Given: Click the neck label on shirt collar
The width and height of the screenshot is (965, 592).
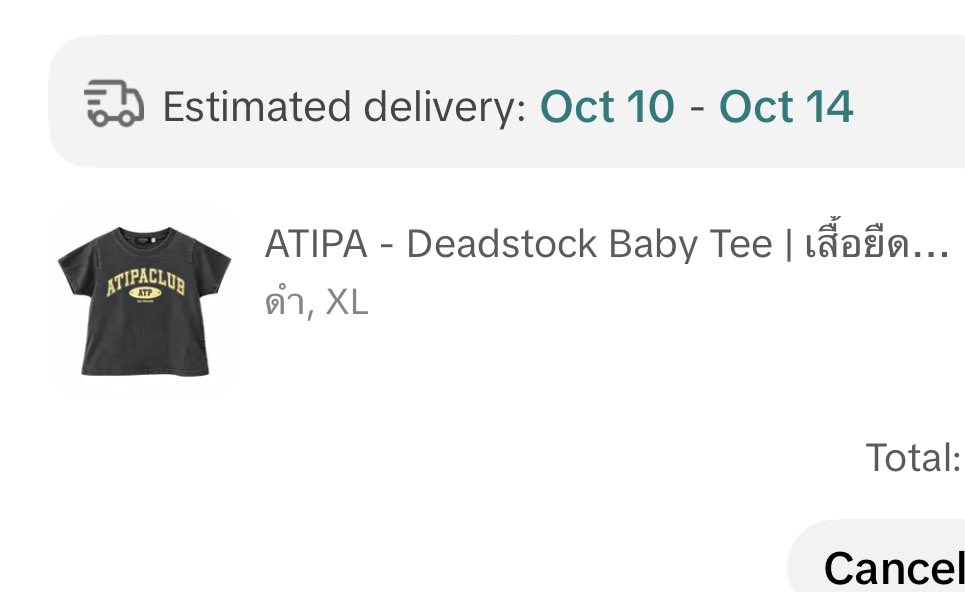Looking at the screenshot, I should click(x=146, y=239).
